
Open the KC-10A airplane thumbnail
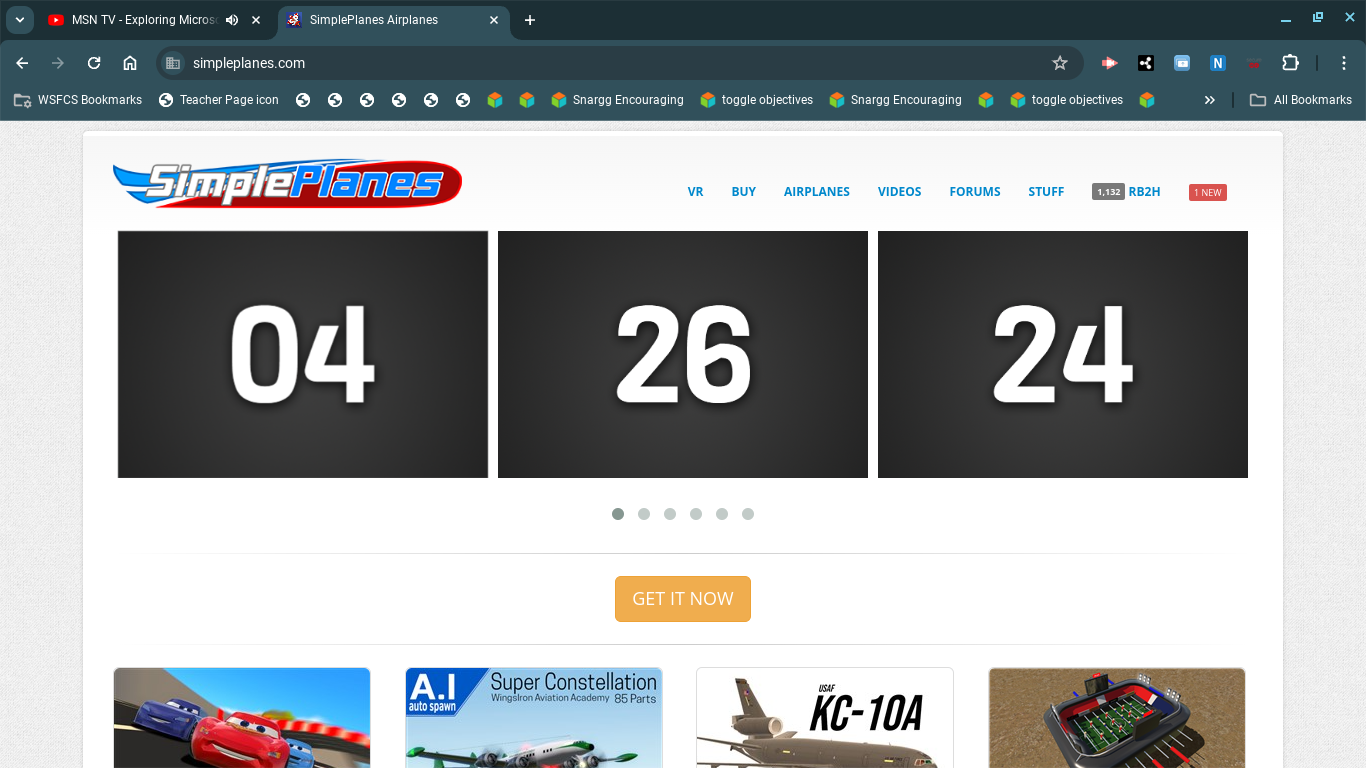(825, 718)
